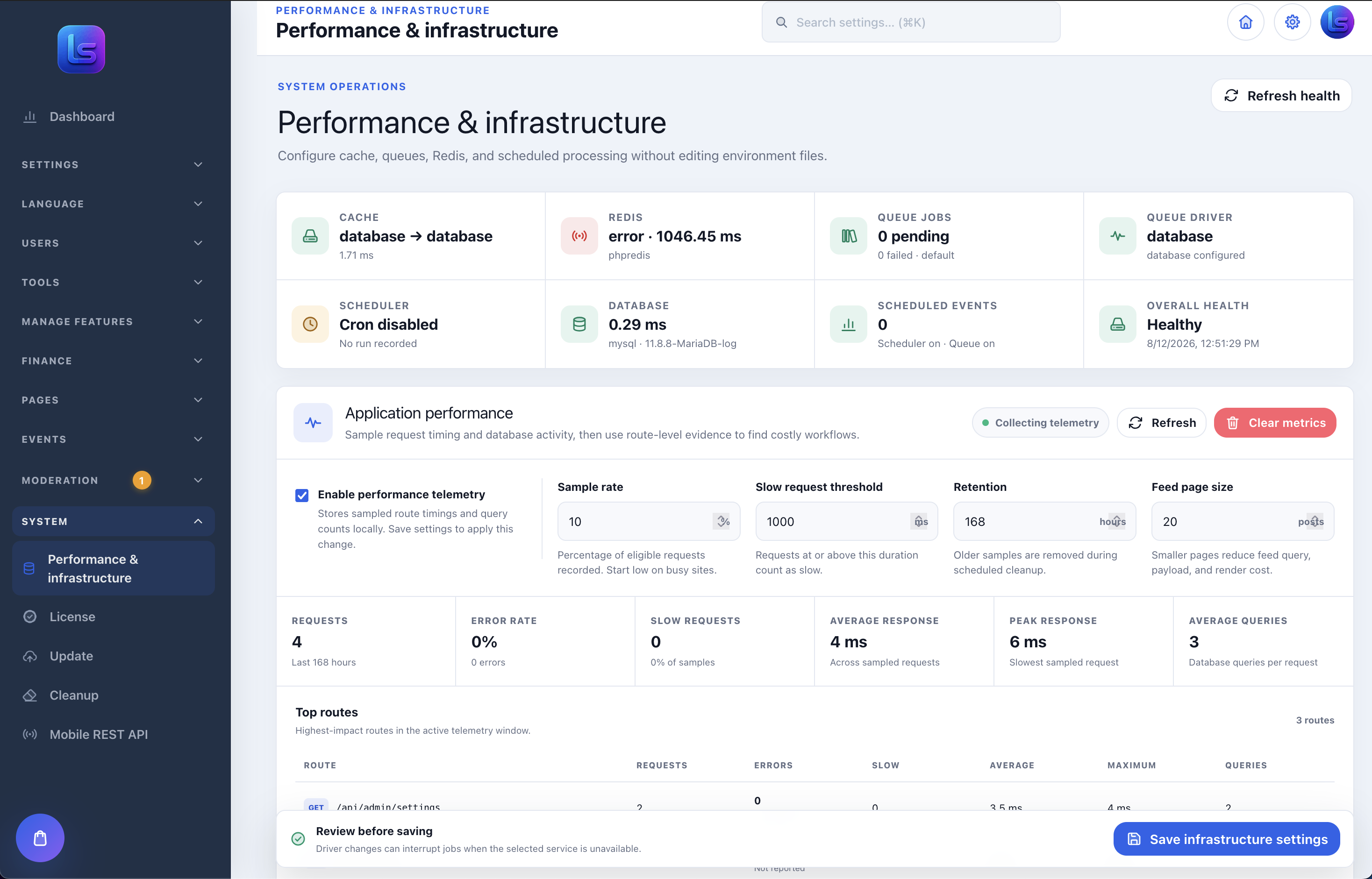The width and height of the screenshot is (1372, 879).
Task: Expand the Users sidebar section
Action: click(x=113, y=243)
